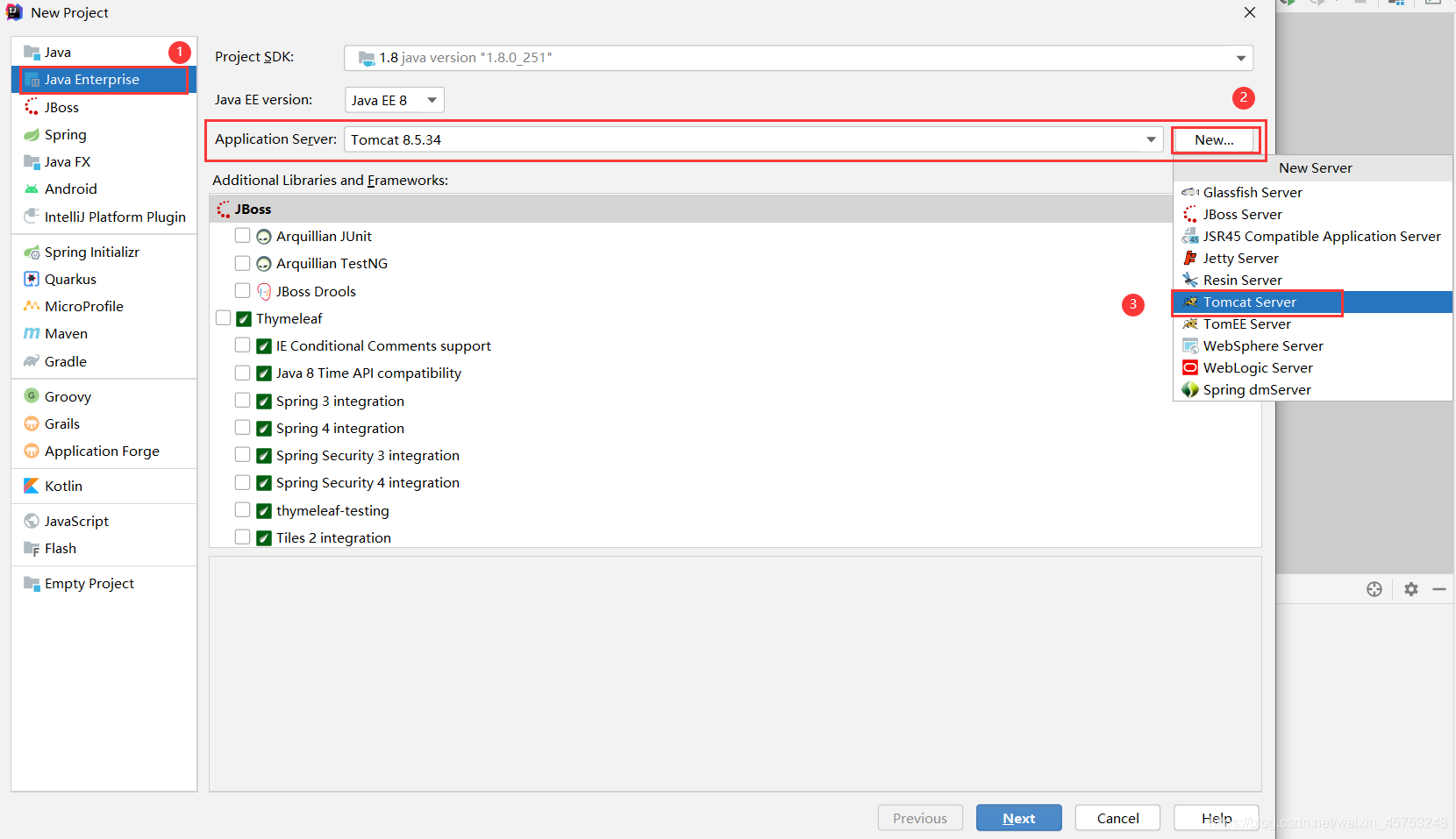The image size is (1456, 839).
Task: Collapse the background panel with the minus icon
Action: tap(1439, 589)
